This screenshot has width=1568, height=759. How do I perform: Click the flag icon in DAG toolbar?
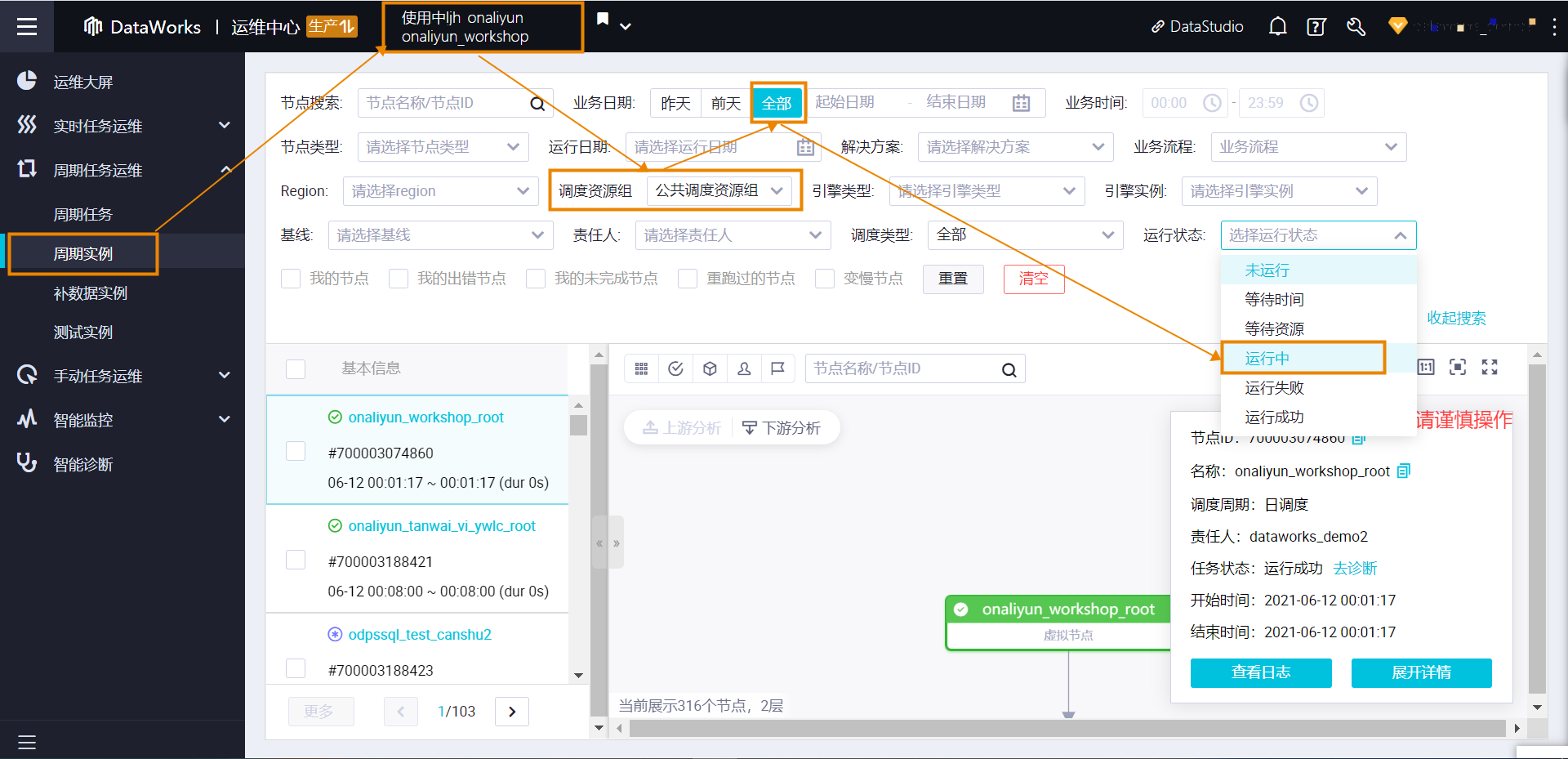[x=777, y=368]
